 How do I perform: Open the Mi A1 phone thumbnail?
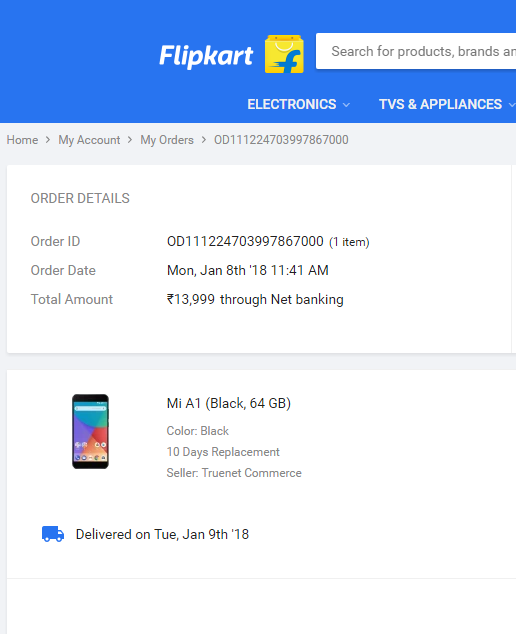click(x=90, y=431)
